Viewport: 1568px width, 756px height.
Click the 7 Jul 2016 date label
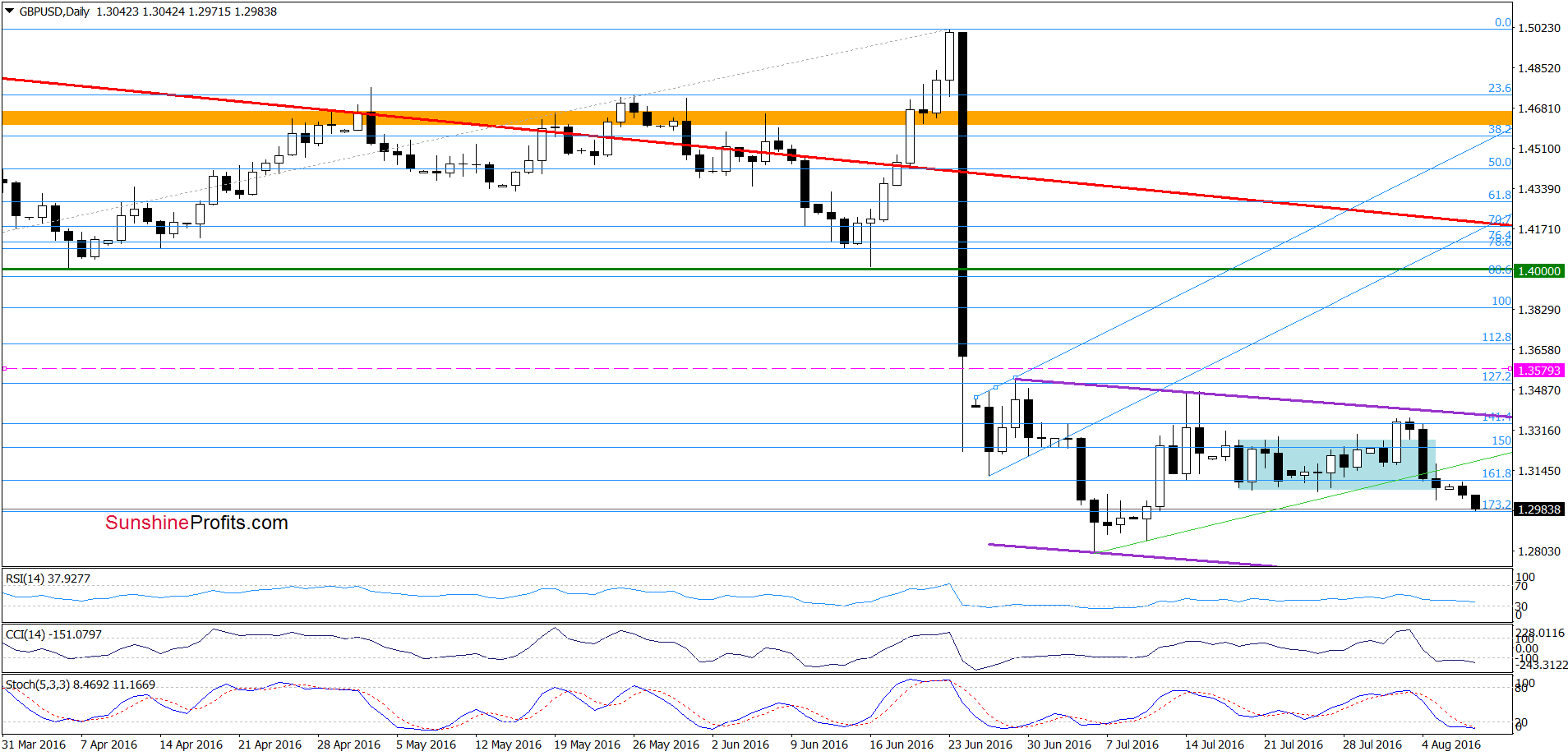[x=1132, y=744]
